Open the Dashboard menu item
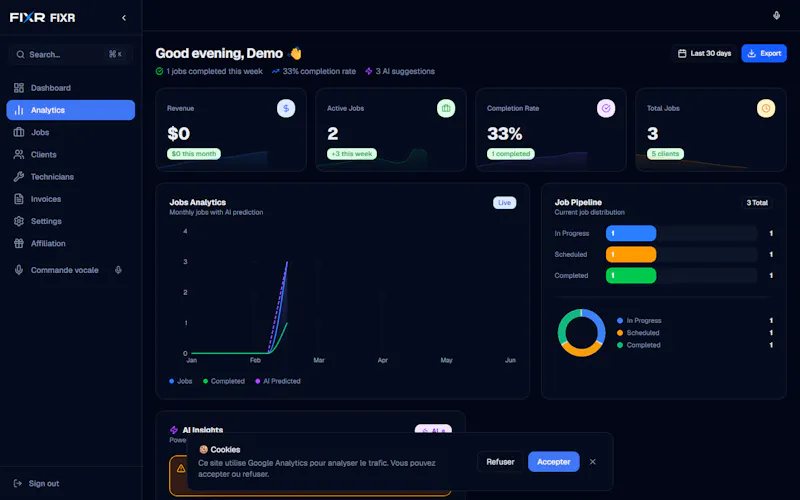Image resolution: width=800 pixels, height=500 pixels. [x=70, y=88]
